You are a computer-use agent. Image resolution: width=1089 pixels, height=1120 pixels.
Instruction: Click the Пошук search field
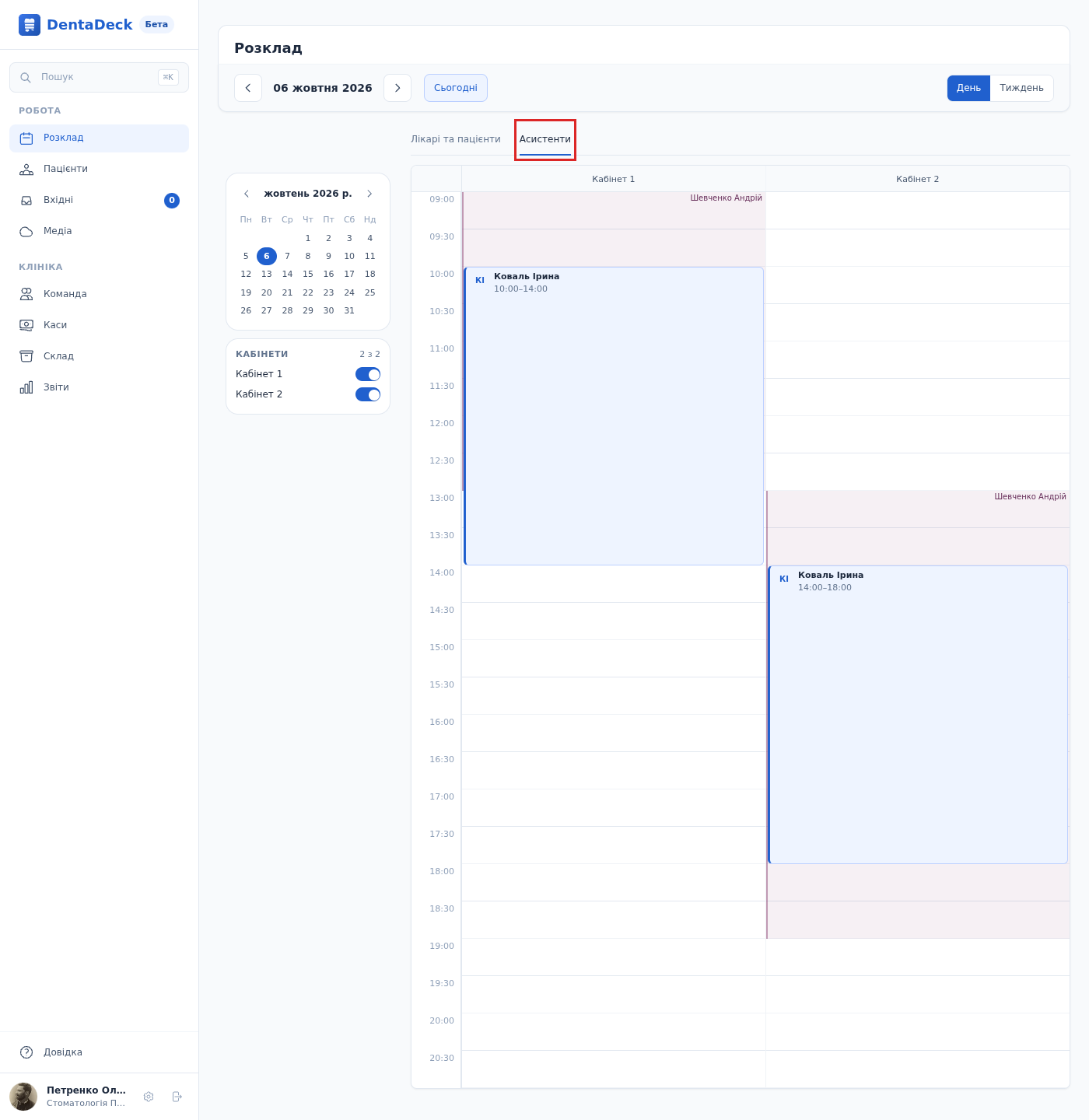[99, 78]
